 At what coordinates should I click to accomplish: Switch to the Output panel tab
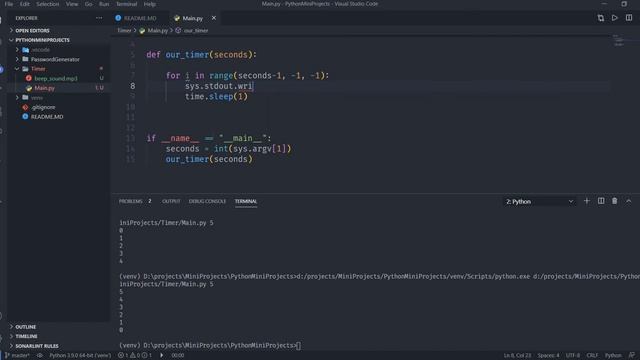coord(171,201)
